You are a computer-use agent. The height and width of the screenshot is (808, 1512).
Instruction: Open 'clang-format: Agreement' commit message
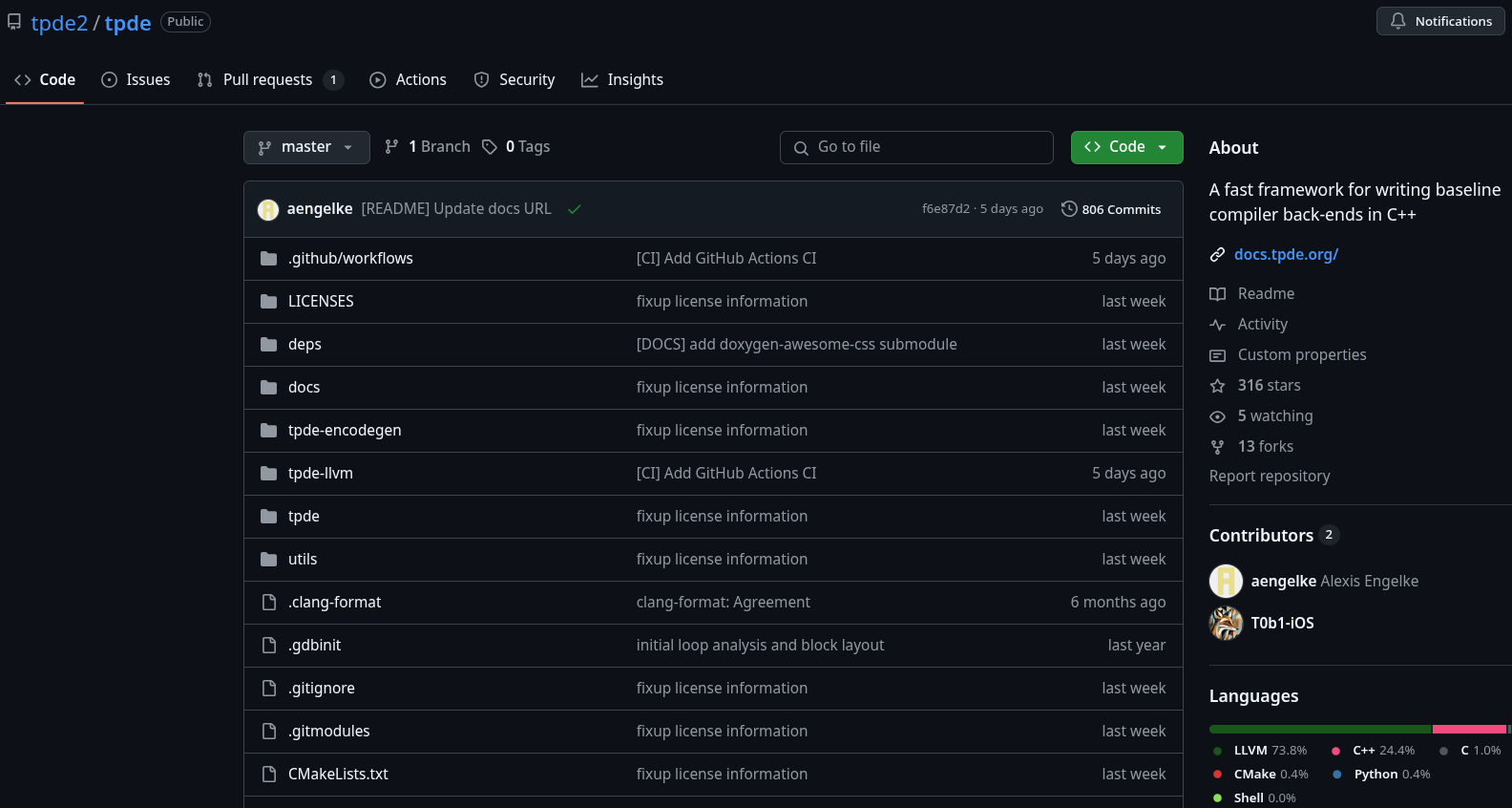click(x=724, y=603)
